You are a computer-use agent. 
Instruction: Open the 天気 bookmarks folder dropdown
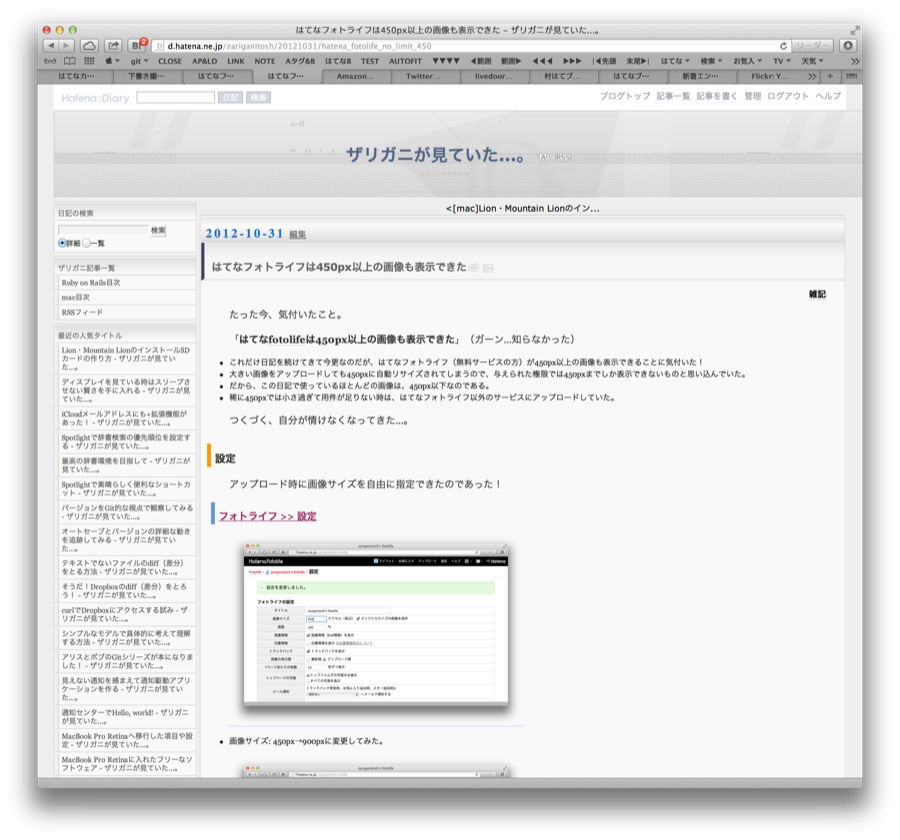[812, 61]
